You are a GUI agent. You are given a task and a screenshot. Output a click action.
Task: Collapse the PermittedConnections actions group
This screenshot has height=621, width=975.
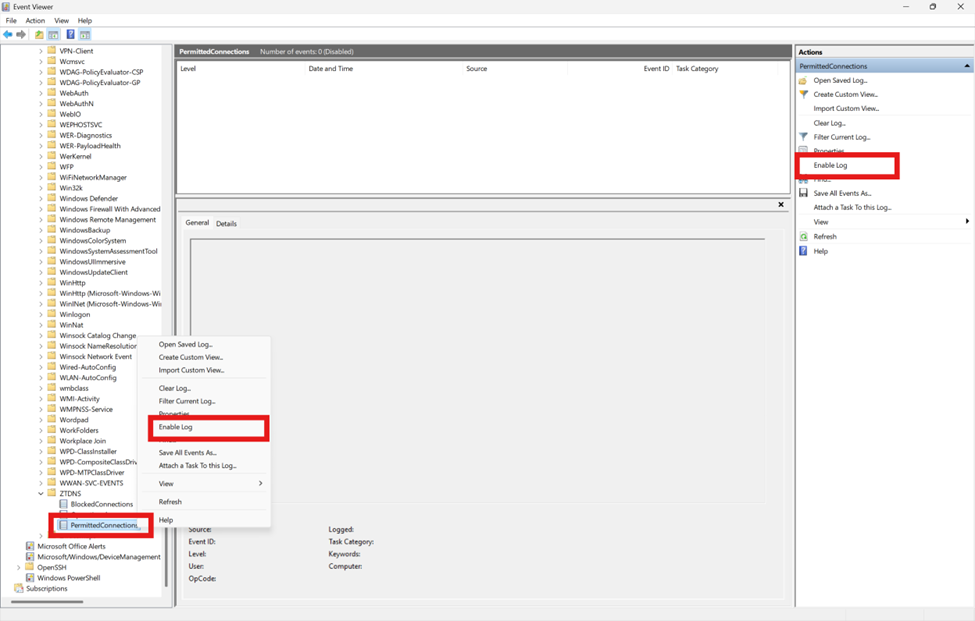click(966, 65)
